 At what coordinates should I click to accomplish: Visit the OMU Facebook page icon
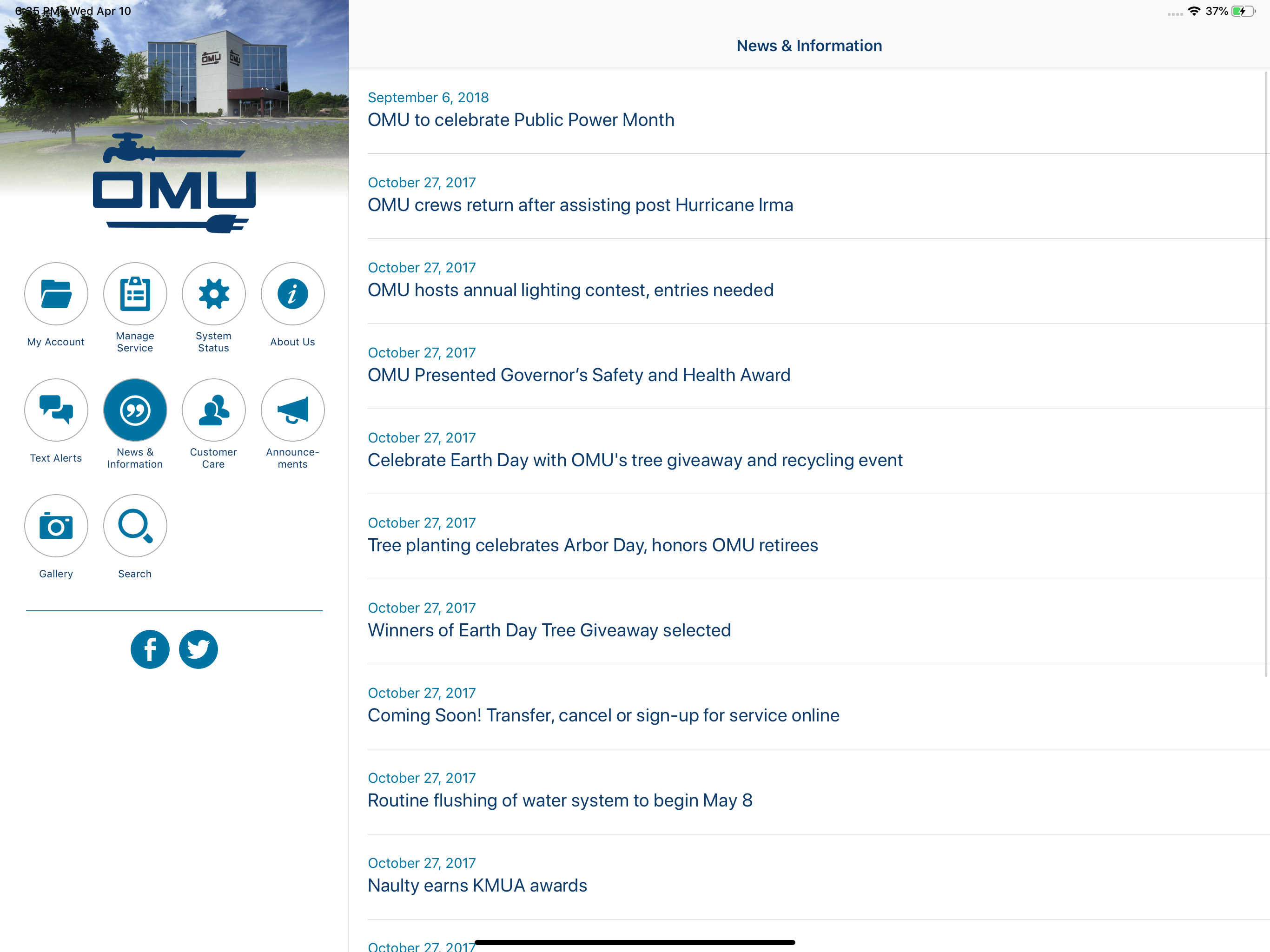150,649
